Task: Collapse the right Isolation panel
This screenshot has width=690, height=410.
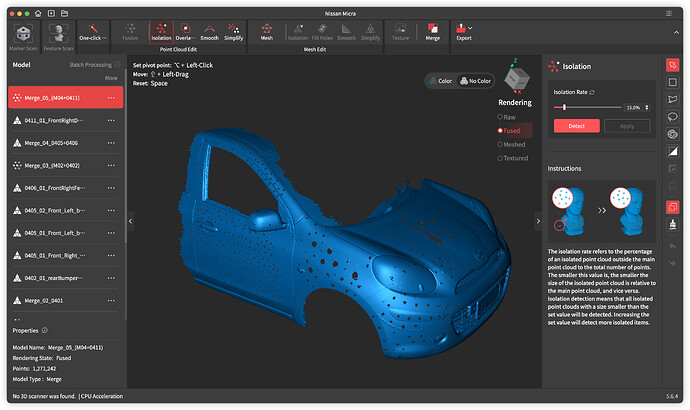Action: pyautogui.click(x=538, y=221)
